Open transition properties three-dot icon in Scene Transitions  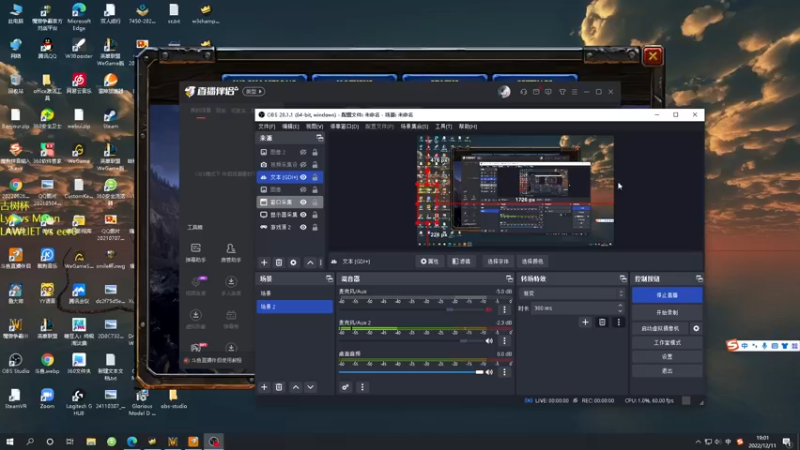(618, 322)
